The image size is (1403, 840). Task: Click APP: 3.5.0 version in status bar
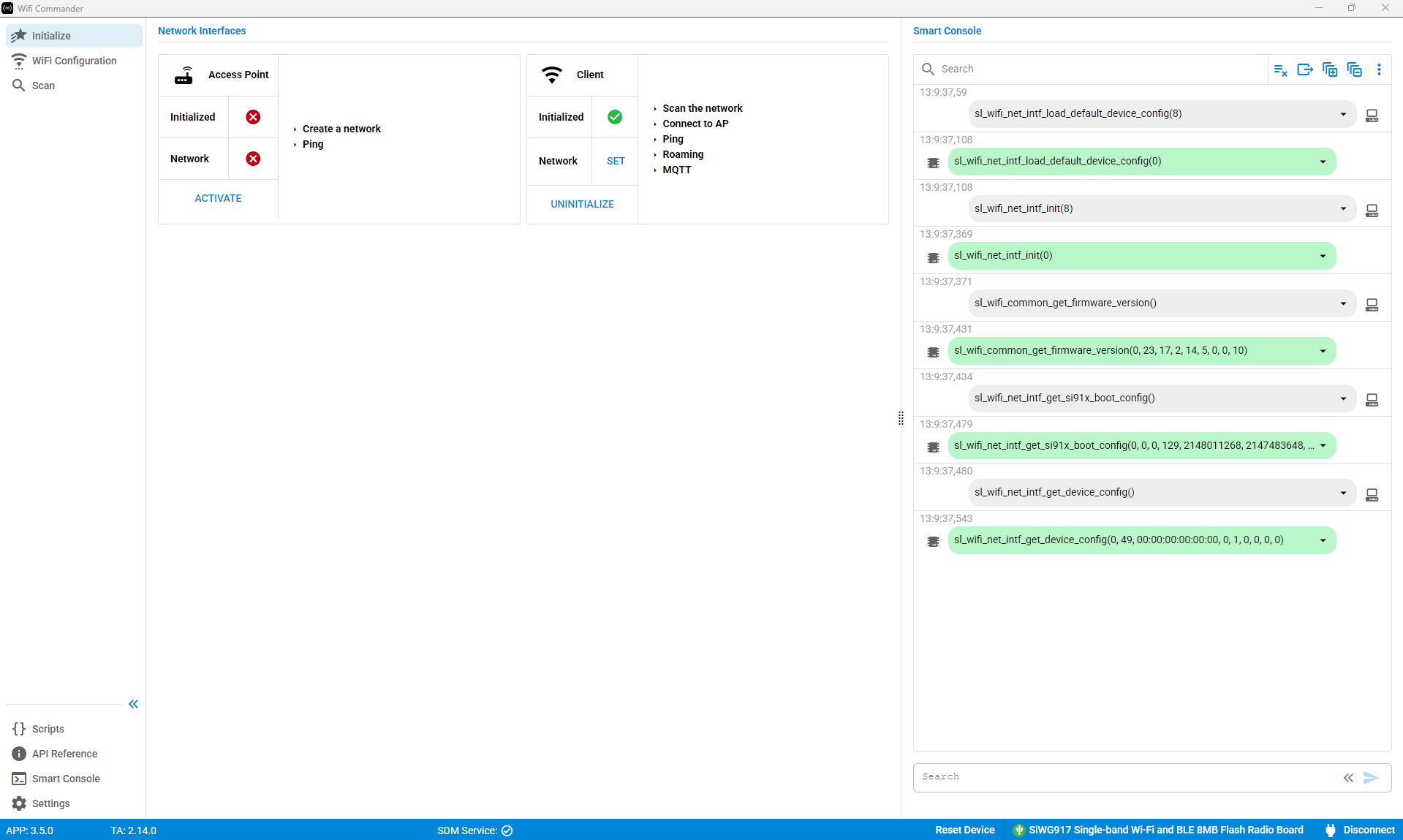click(30, 830)
